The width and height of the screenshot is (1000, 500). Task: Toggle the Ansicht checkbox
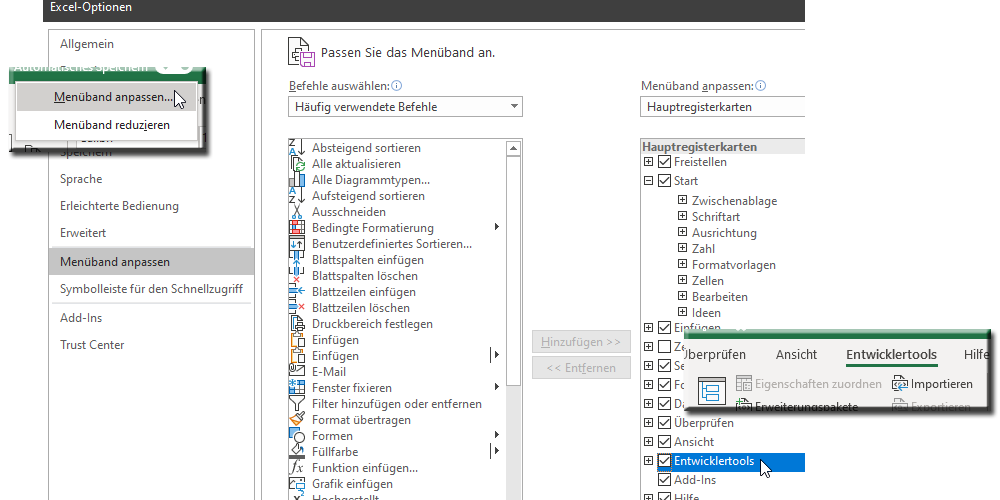[x=664, y=442]
